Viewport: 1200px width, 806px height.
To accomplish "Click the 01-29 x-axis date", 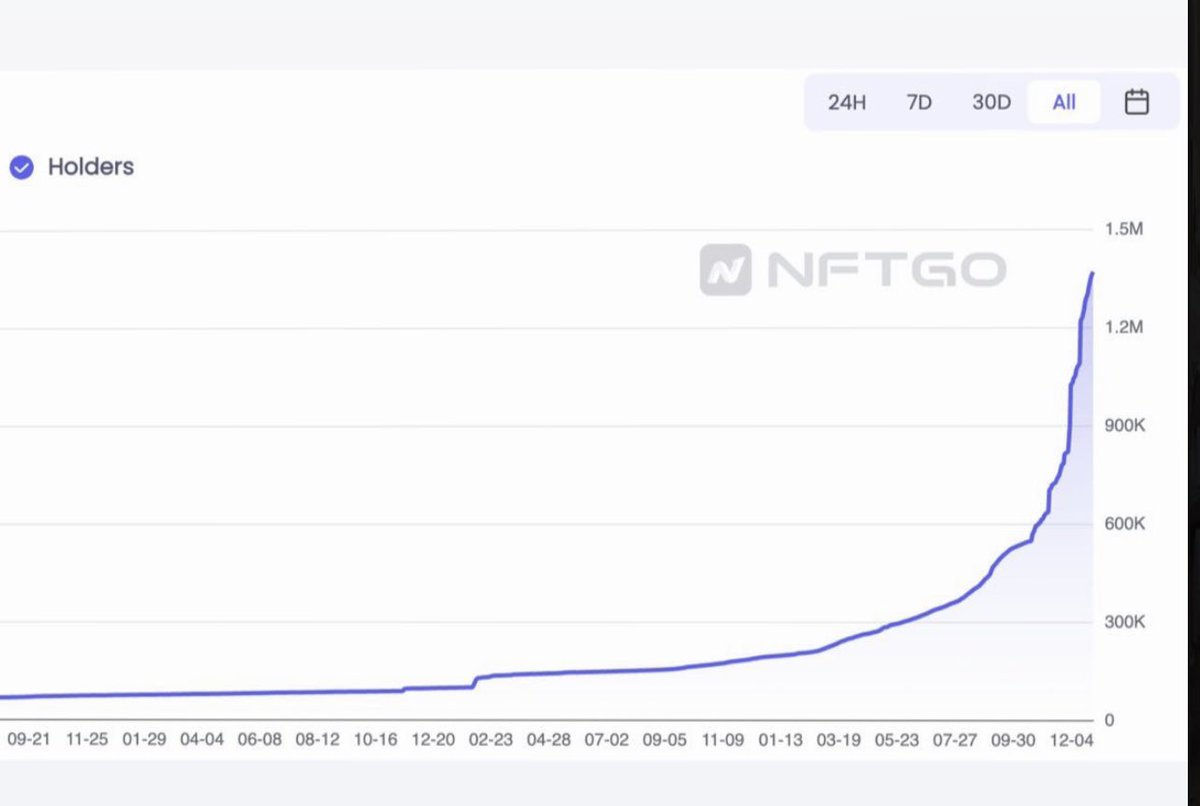I will 144,740.
